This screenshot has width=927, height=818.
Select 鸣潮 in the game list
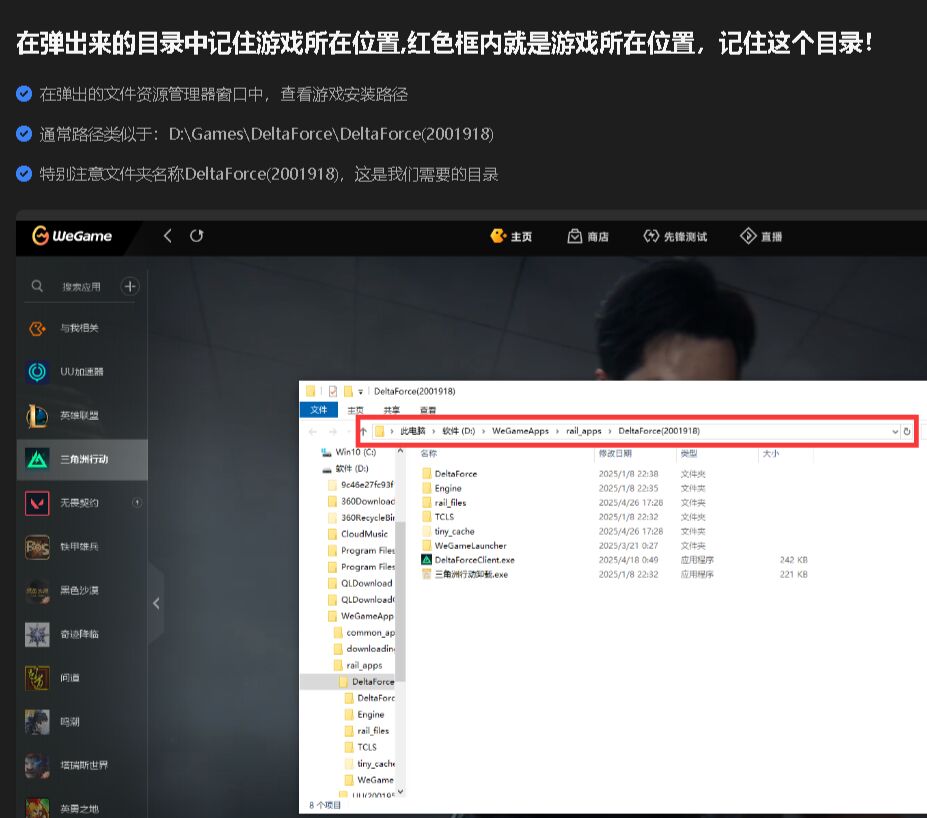(82, 722)
